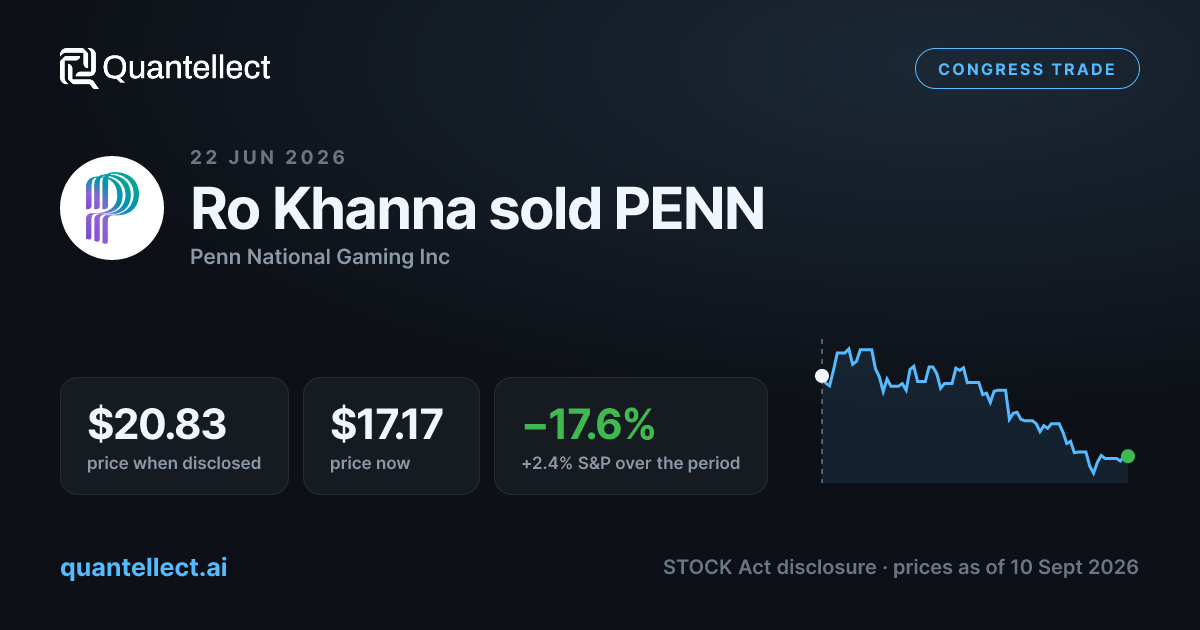Select the CONGRESS TRADE badge
The image size is (1200, 630).
1027,69
